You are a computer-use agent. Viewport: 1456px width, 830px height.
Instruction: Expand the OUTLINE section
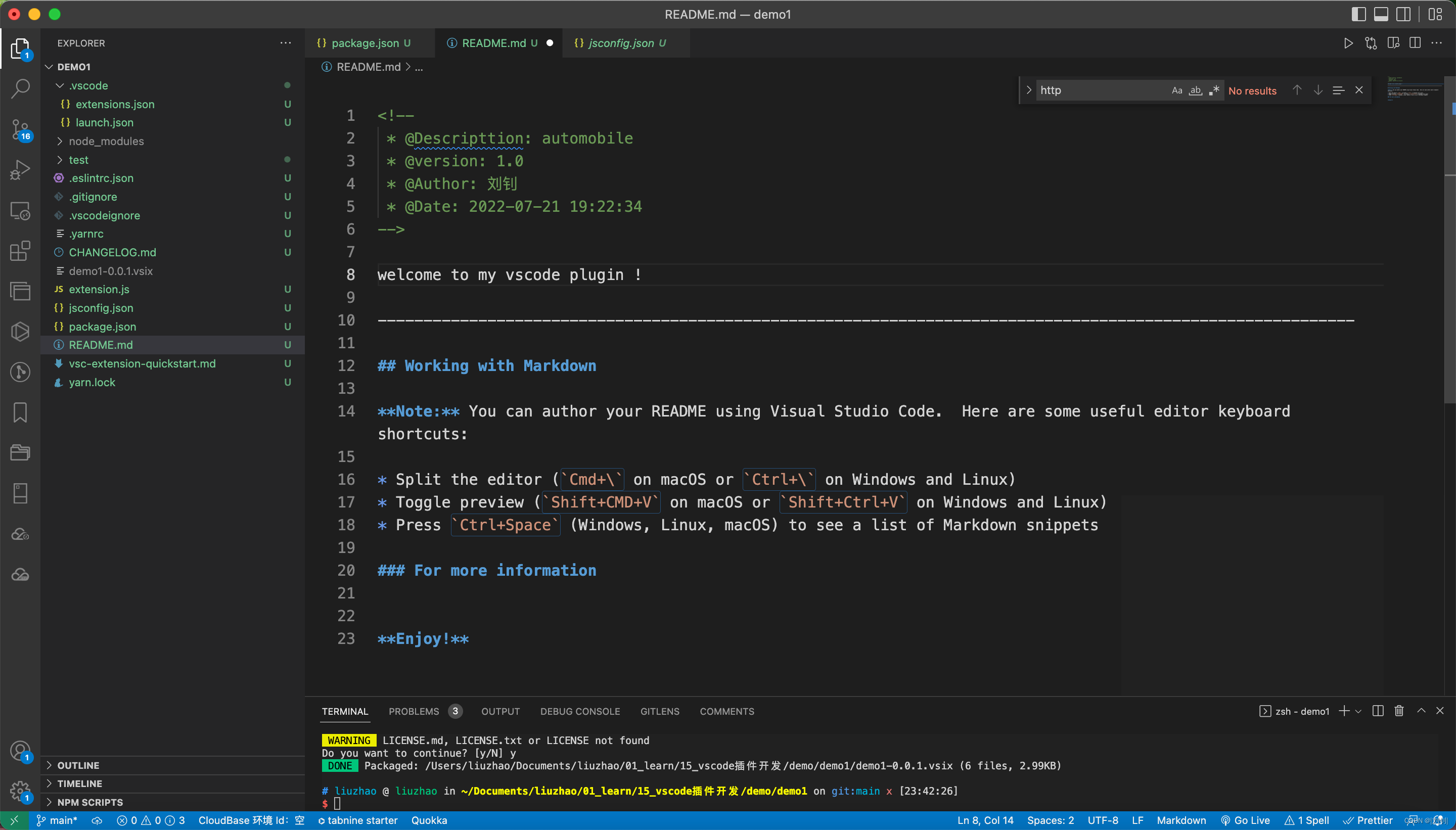(x=78, y=765)
